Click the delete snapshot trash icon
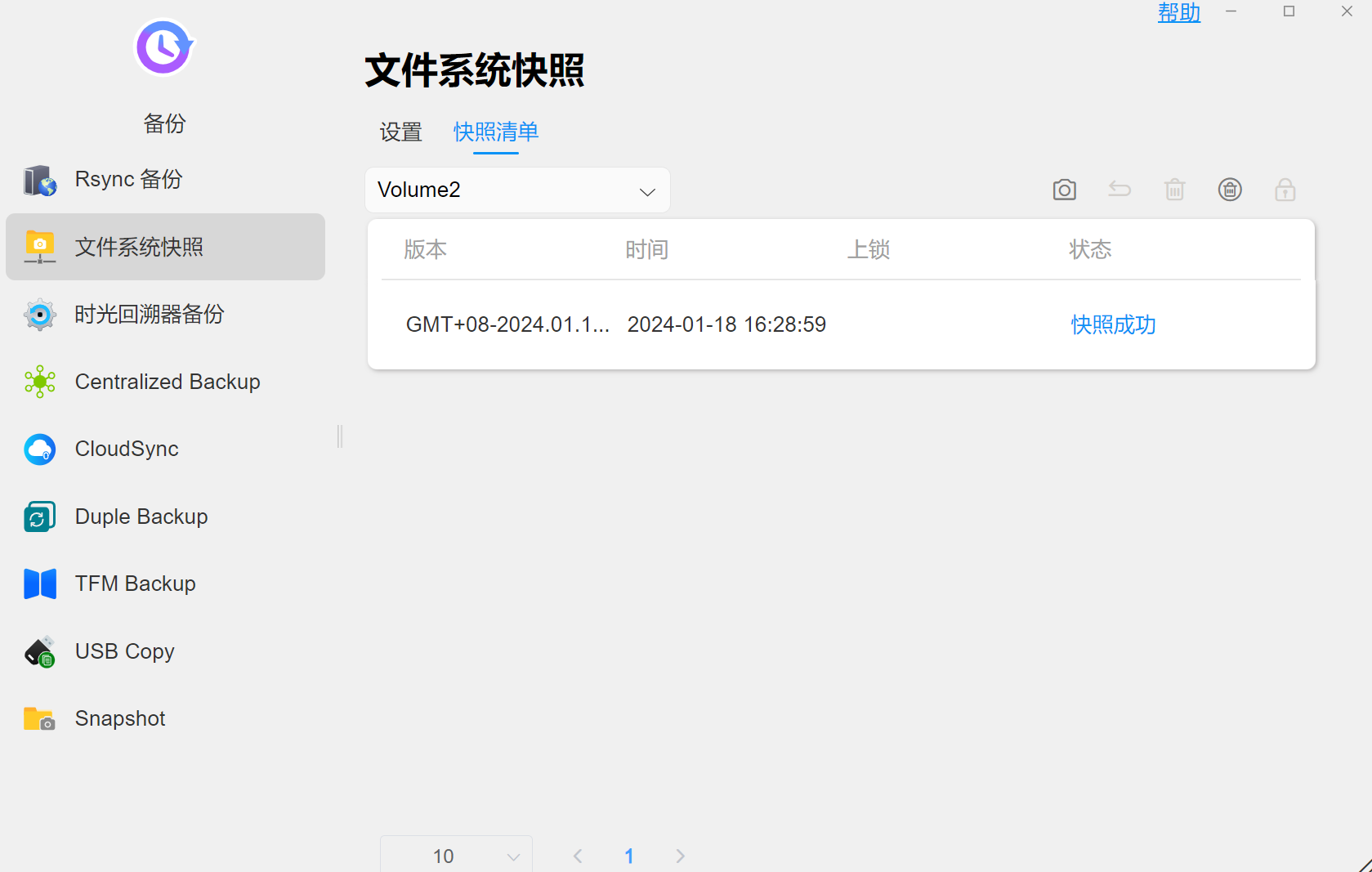1372x872 pixels. coord(1174,190)
